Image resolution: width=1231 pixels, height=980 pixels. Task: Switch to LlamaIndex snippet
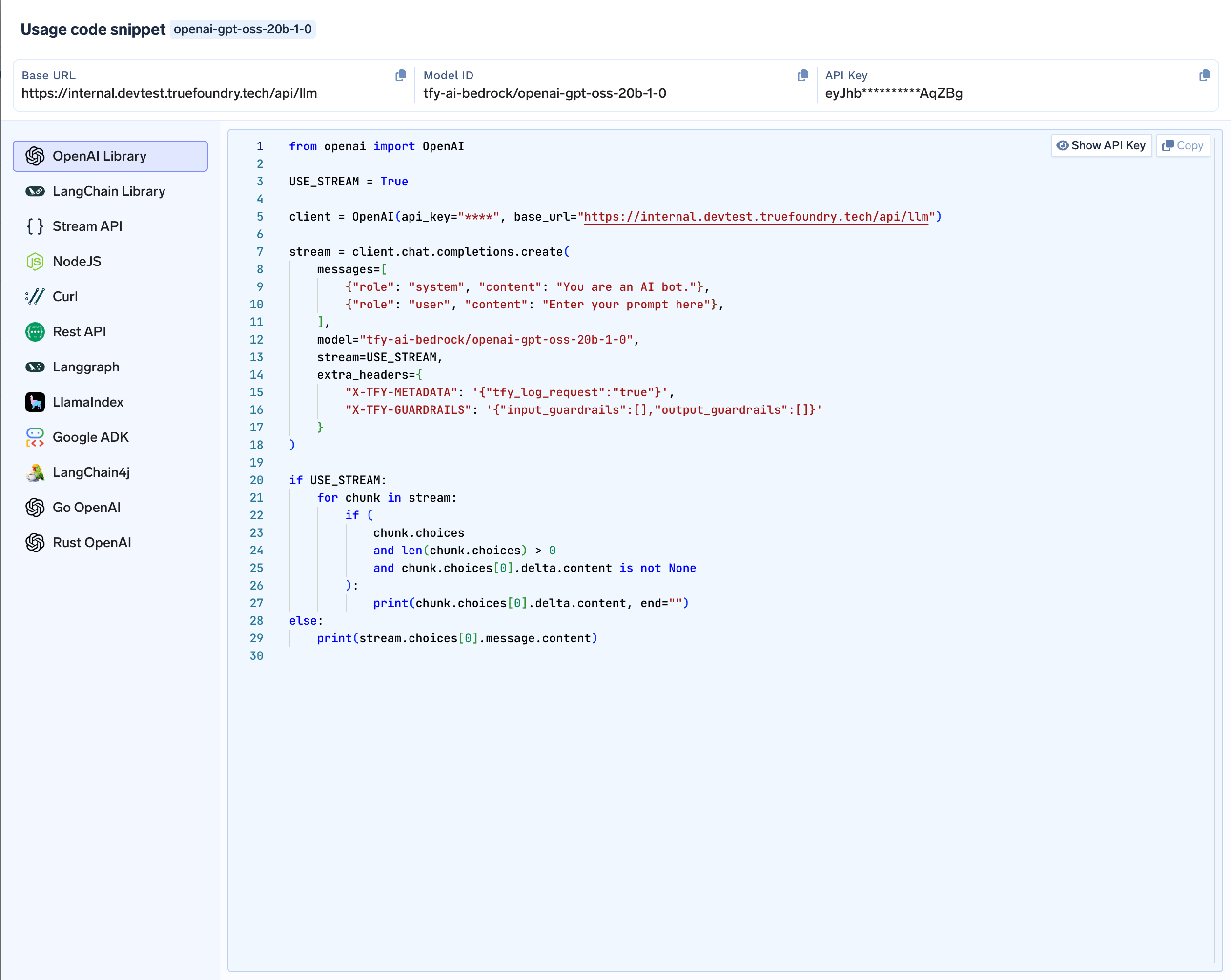[110, 402]
